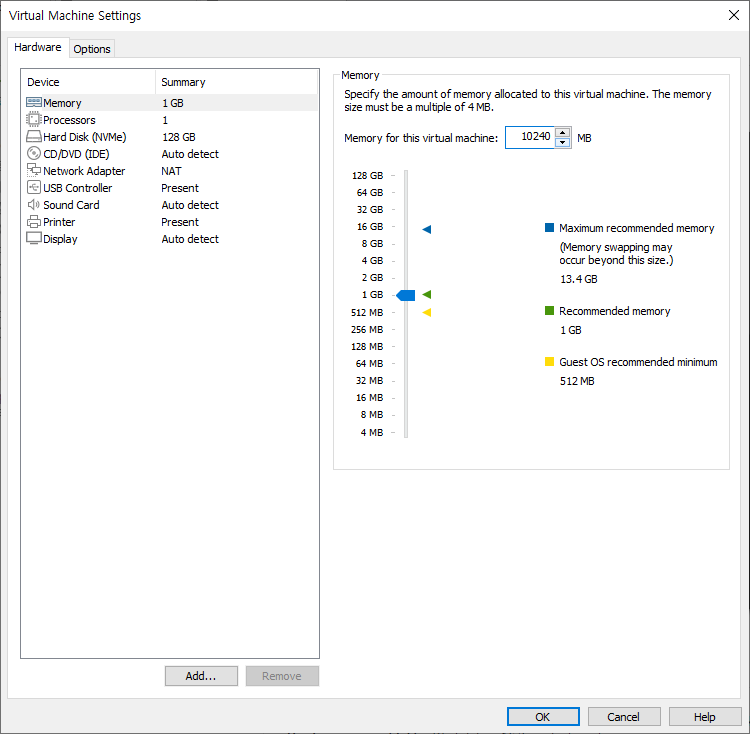Image resolution: width=750 pixels, height=734 pixels.
Task: Decrease memory with the down spinner arrow
Action: (x=562, y=142)
